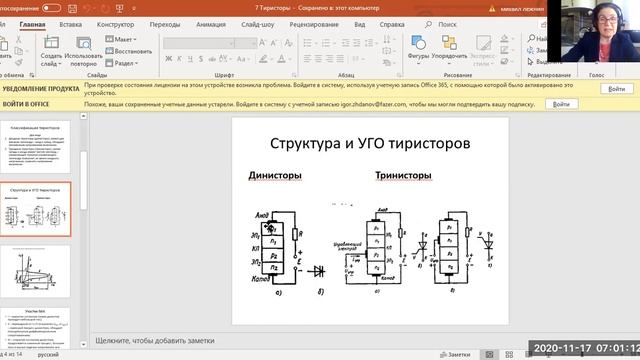640x360 pixels.
Task: Open the Раздел dropdown
Action: 121,63
